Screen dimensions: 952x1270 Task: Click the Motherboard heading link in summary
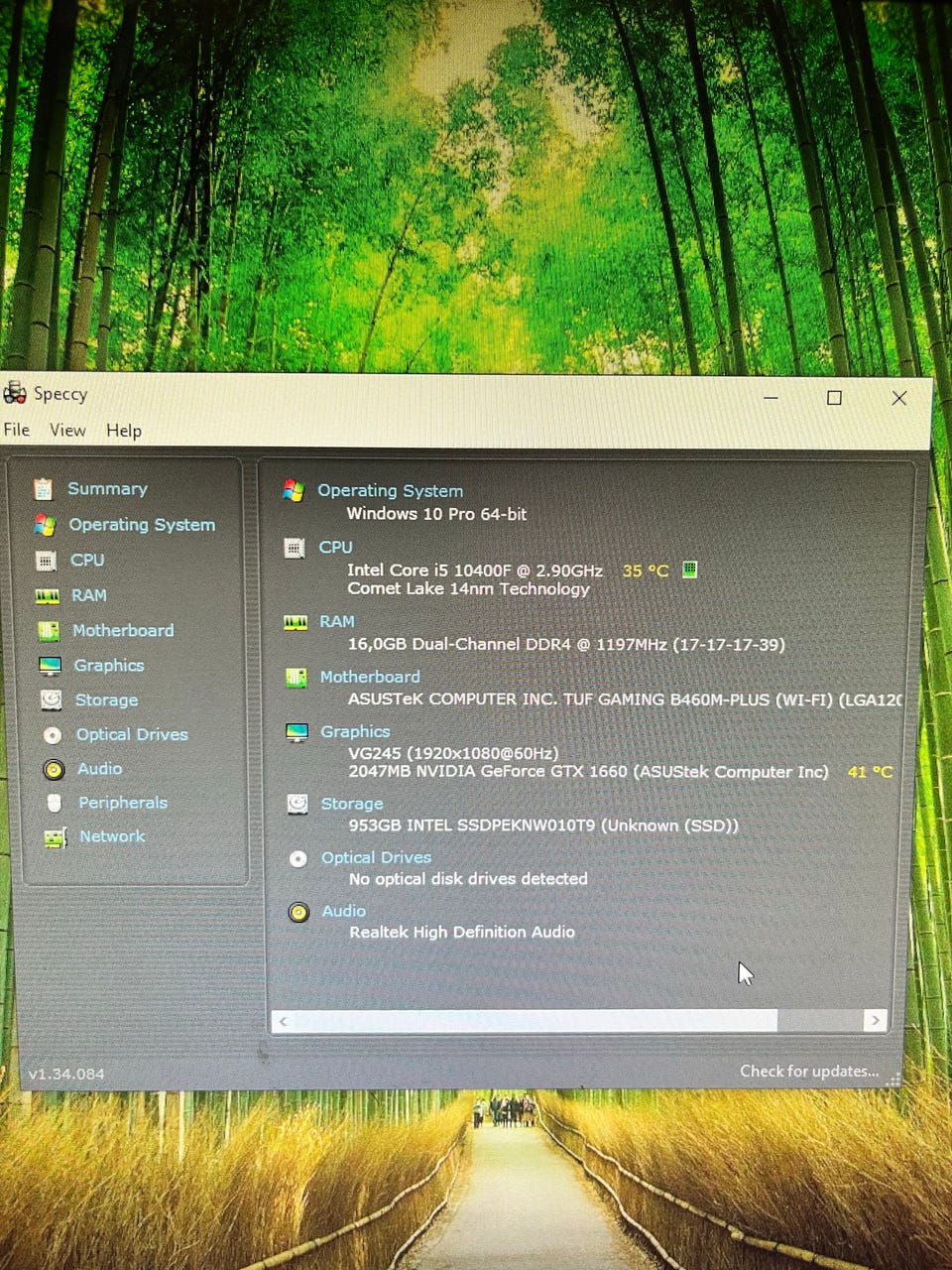pyautogui.click(x=370, y=677)
